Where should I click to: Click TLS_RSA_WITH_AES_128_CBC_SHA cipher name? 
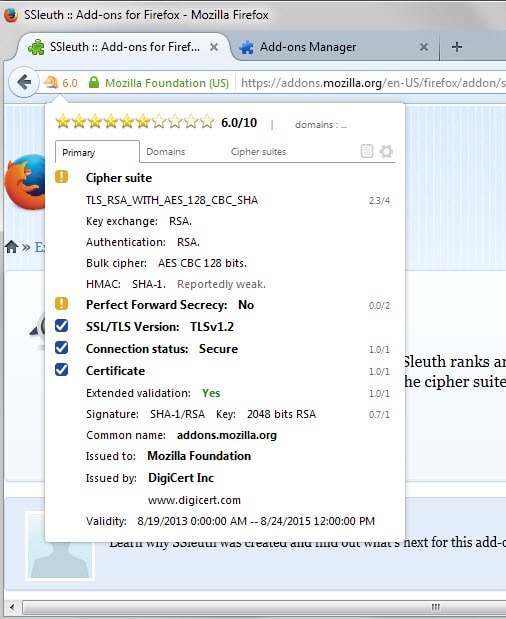point(172,200)
